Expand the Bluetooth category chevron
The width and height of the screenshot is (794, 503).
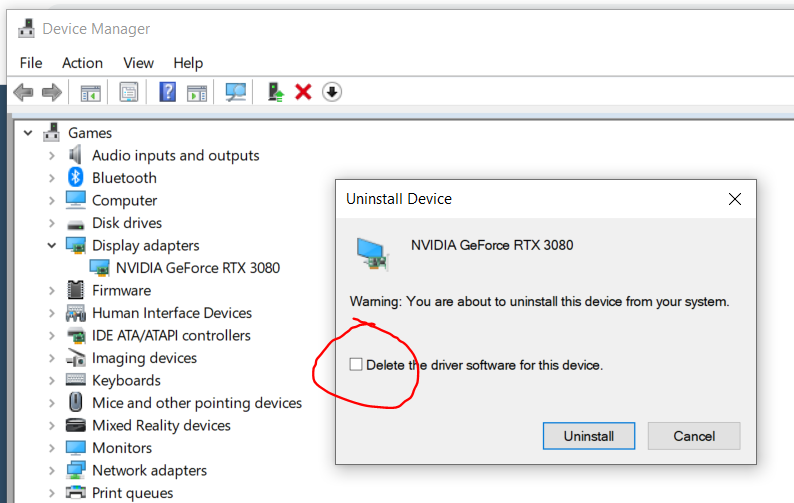pyautogui.click(x=52, y=178)
